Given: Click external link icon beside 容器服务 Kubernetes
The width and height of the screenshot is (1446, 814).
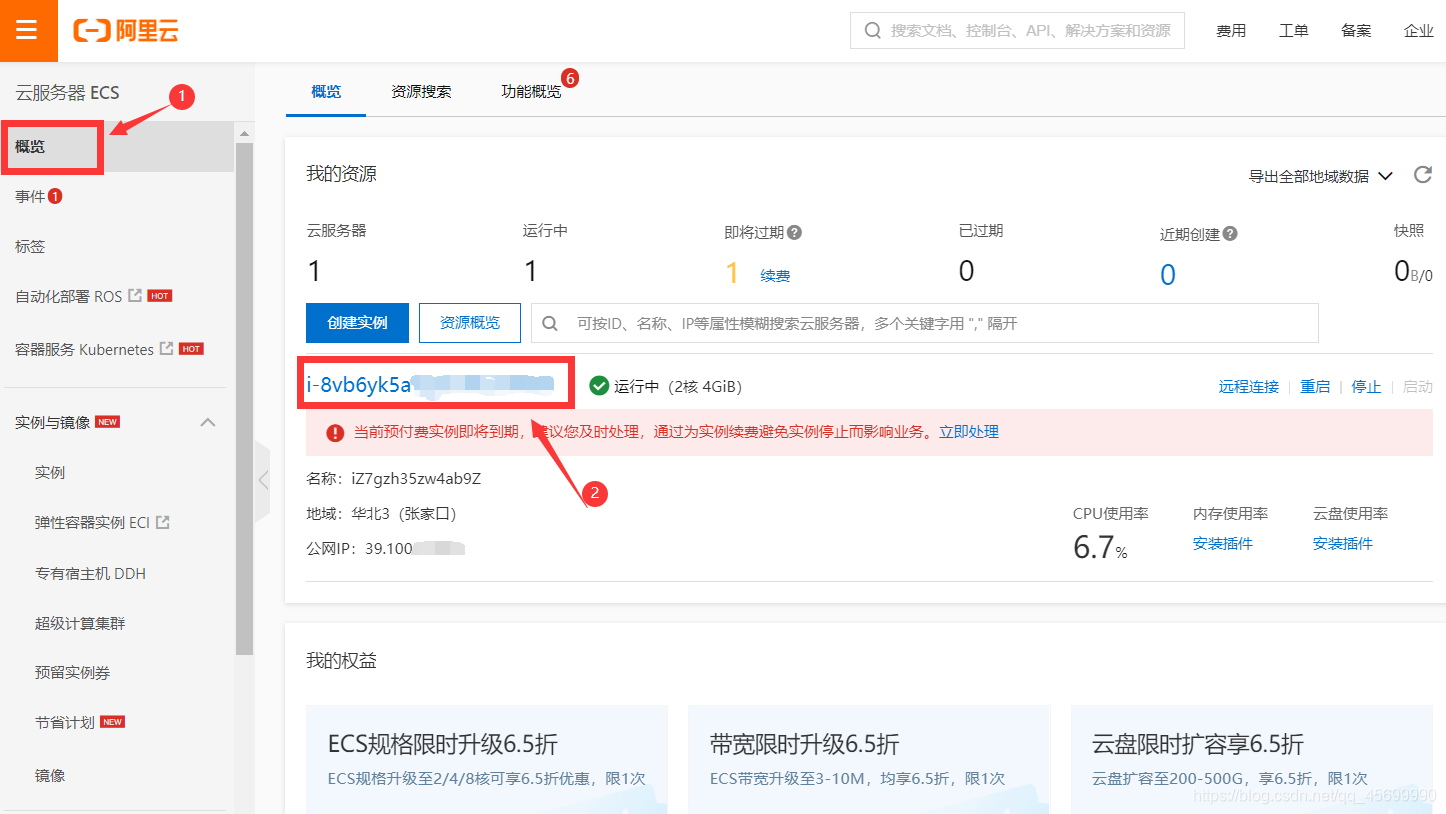Looking at the screenshot, I should (167, 349).
